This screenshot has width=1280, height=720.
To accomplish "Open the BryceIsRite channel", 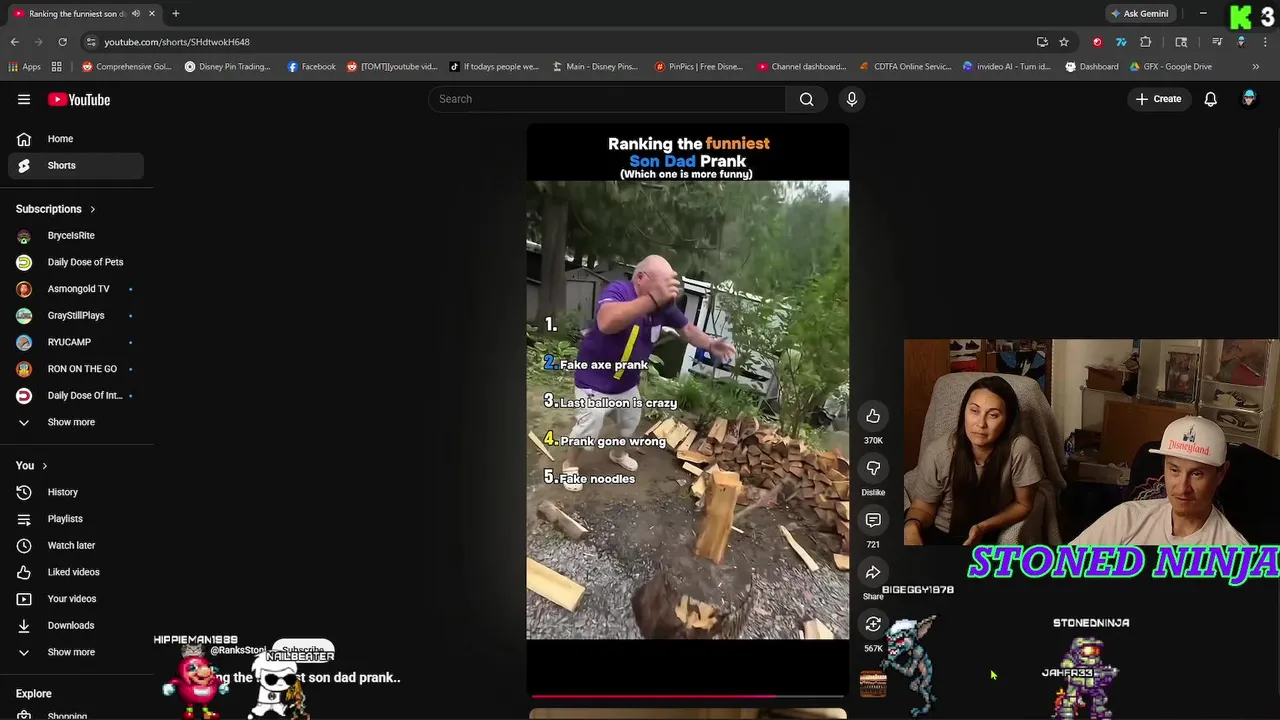I will coord(76,236).
